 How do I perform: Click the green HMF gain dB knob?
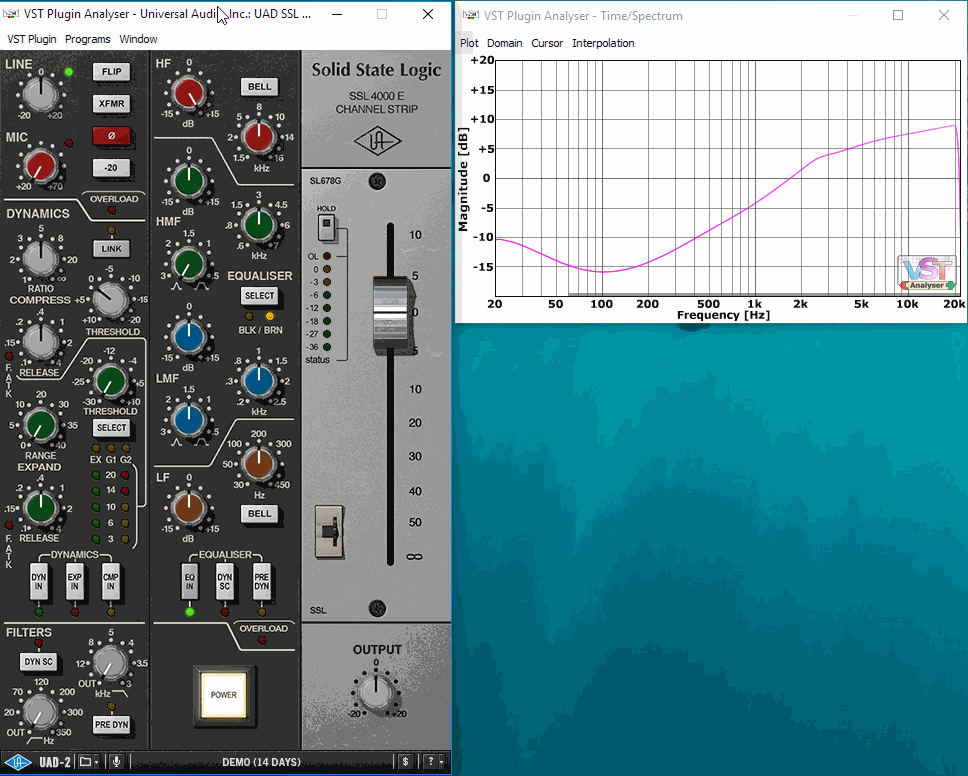(189, 181)
